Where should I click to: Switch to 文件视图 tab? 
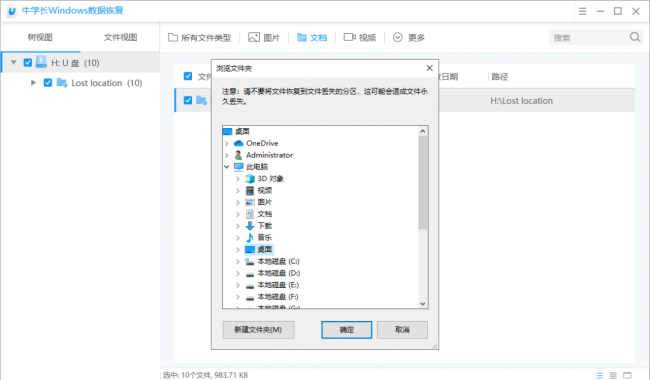(x=120, y=37)
